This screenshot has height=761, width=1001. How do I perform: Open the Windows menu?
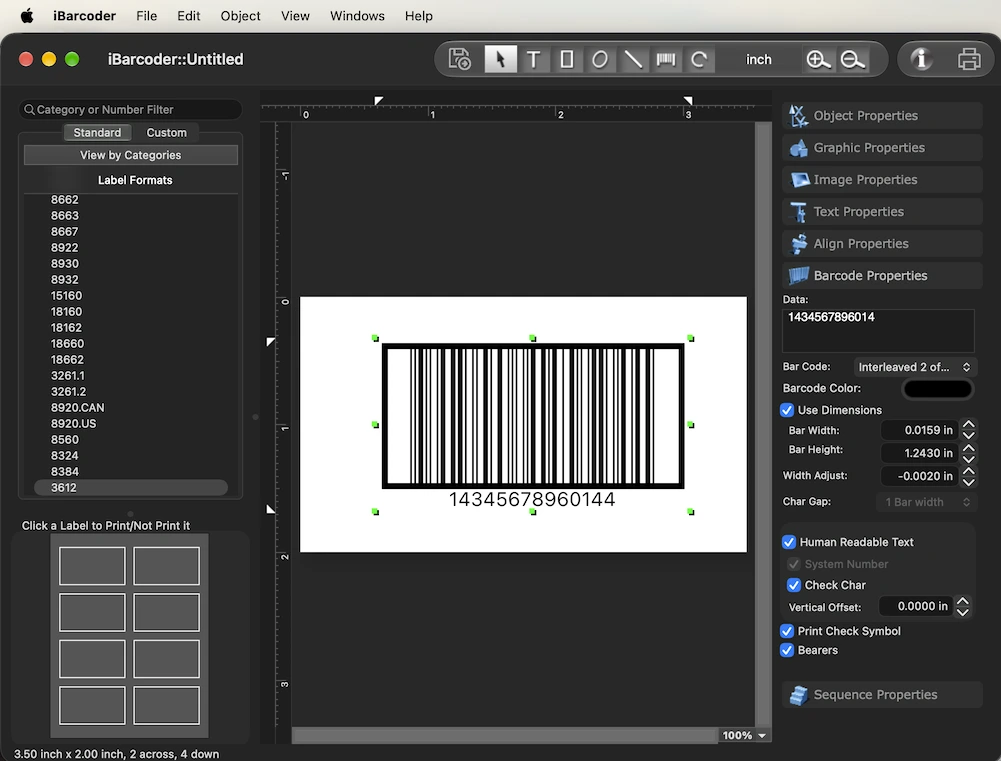(357, 16)
